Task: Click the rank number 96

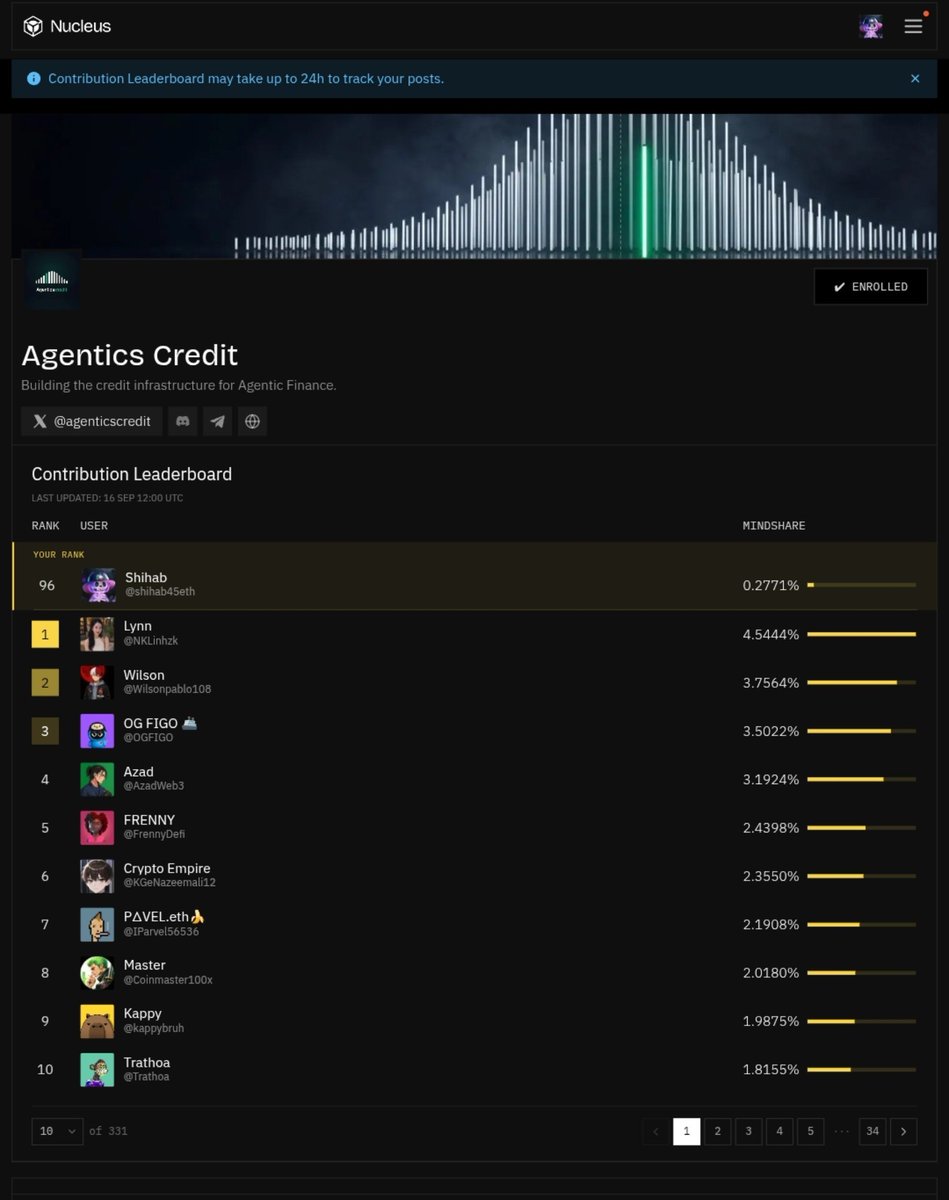Action: point(47,585)
